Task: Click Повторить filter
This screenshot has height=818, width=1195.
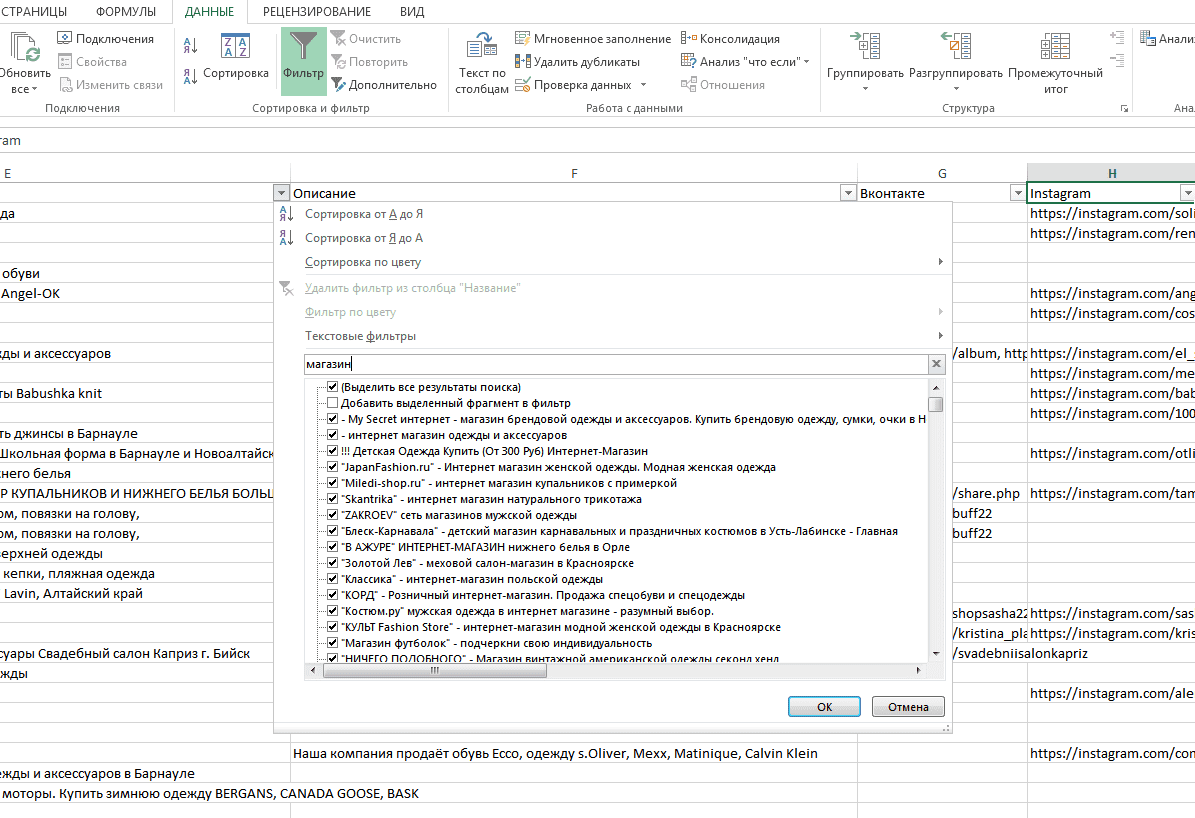Action: [370, 62]
